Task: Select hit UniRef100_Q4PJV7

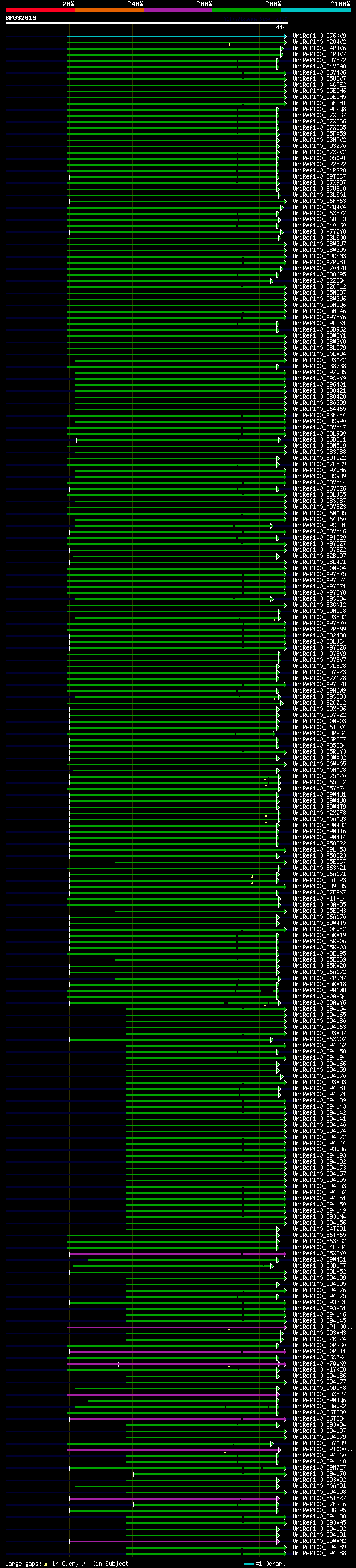Action: [x=319, y=54]
